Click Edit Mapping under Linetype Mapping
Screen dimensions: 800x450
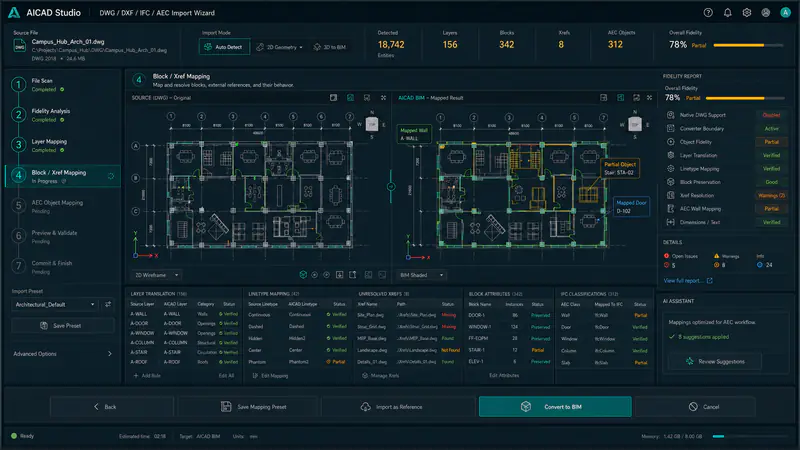(270, 376)
